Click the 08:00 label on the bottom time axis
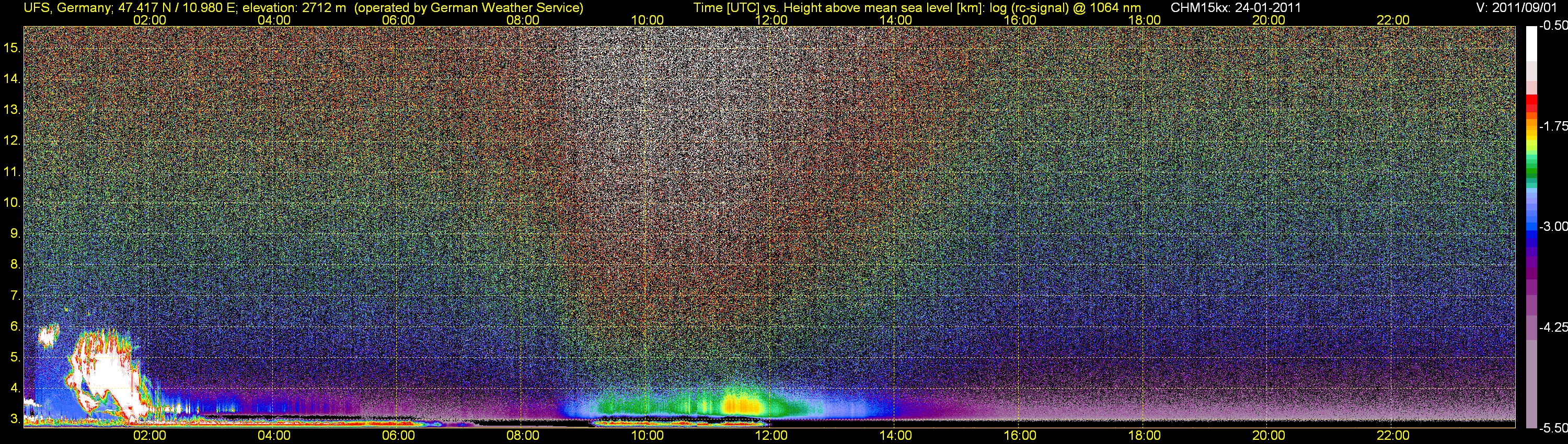Viewport: 1568px width, 444px height. click(x=523, y=436)
